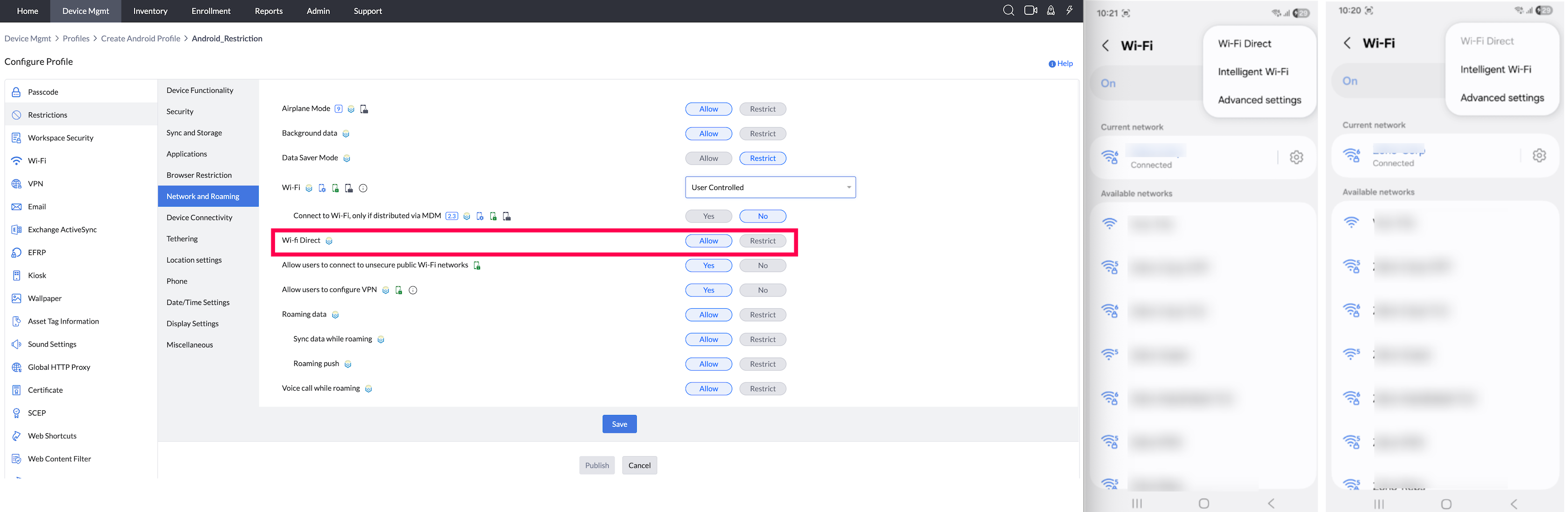This screenshot has width=1568, height=512.
Task: Click the blue Save button
Action: (619, 424)
